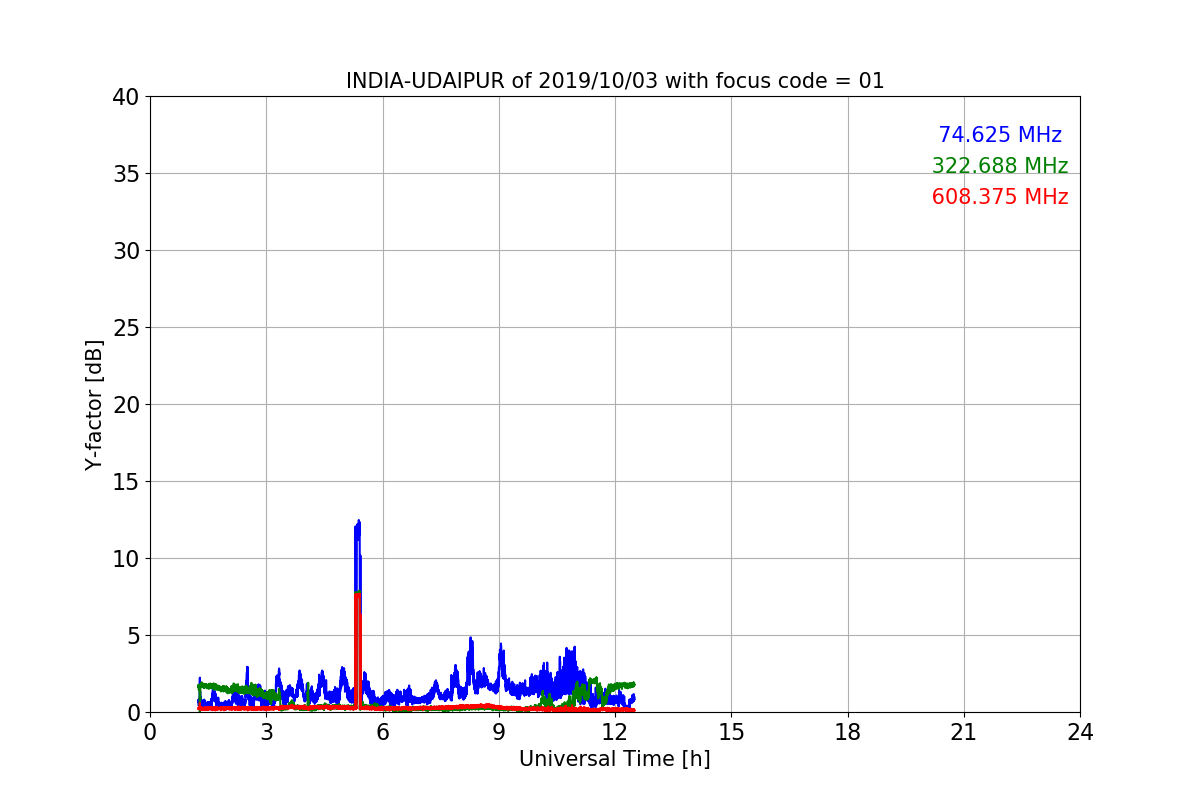Click the y-axis tick label 40
The height and width of the screenshot is (800, 1200).
click(x=126, y=97)
